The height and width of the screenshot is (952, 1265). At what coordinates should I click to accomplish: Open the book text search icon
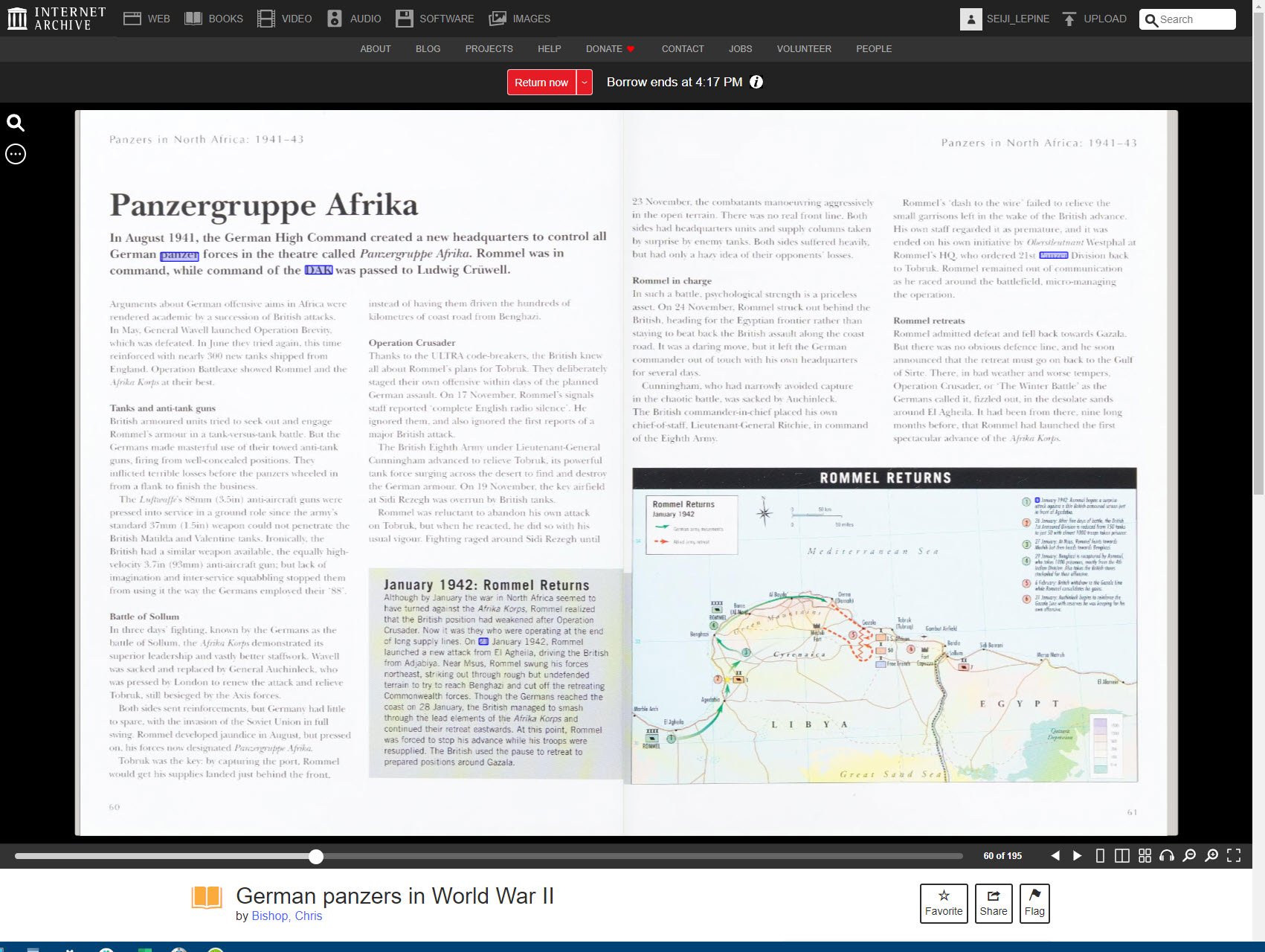click(x=16, y=123)
